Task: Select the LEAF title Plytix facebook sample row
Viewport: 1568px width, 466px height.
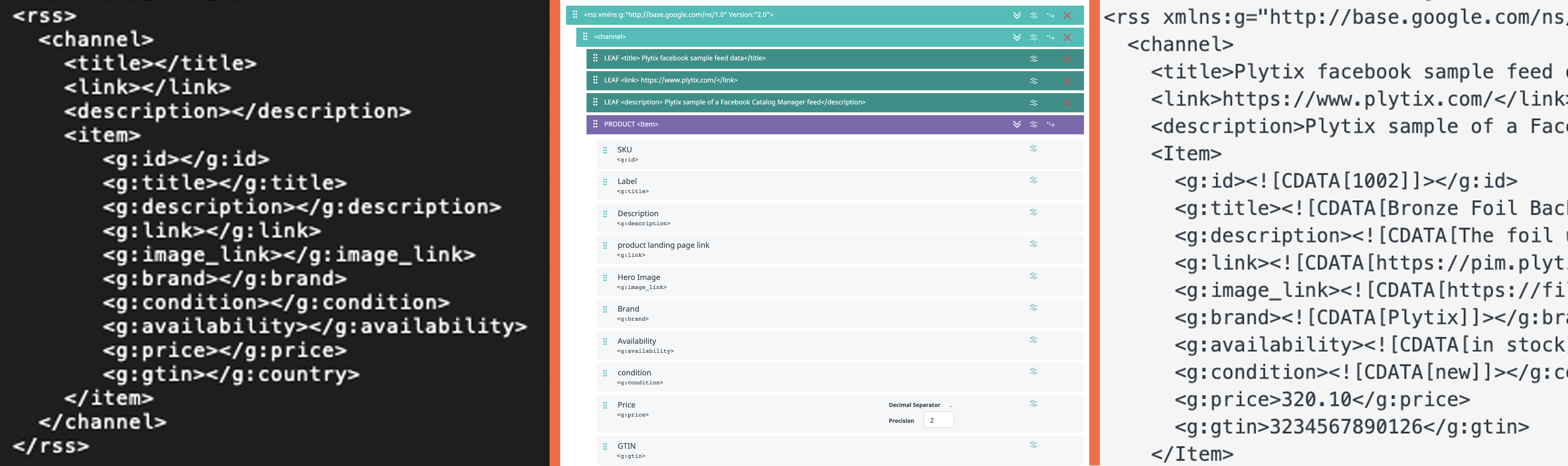Action: tap(835, 59)
